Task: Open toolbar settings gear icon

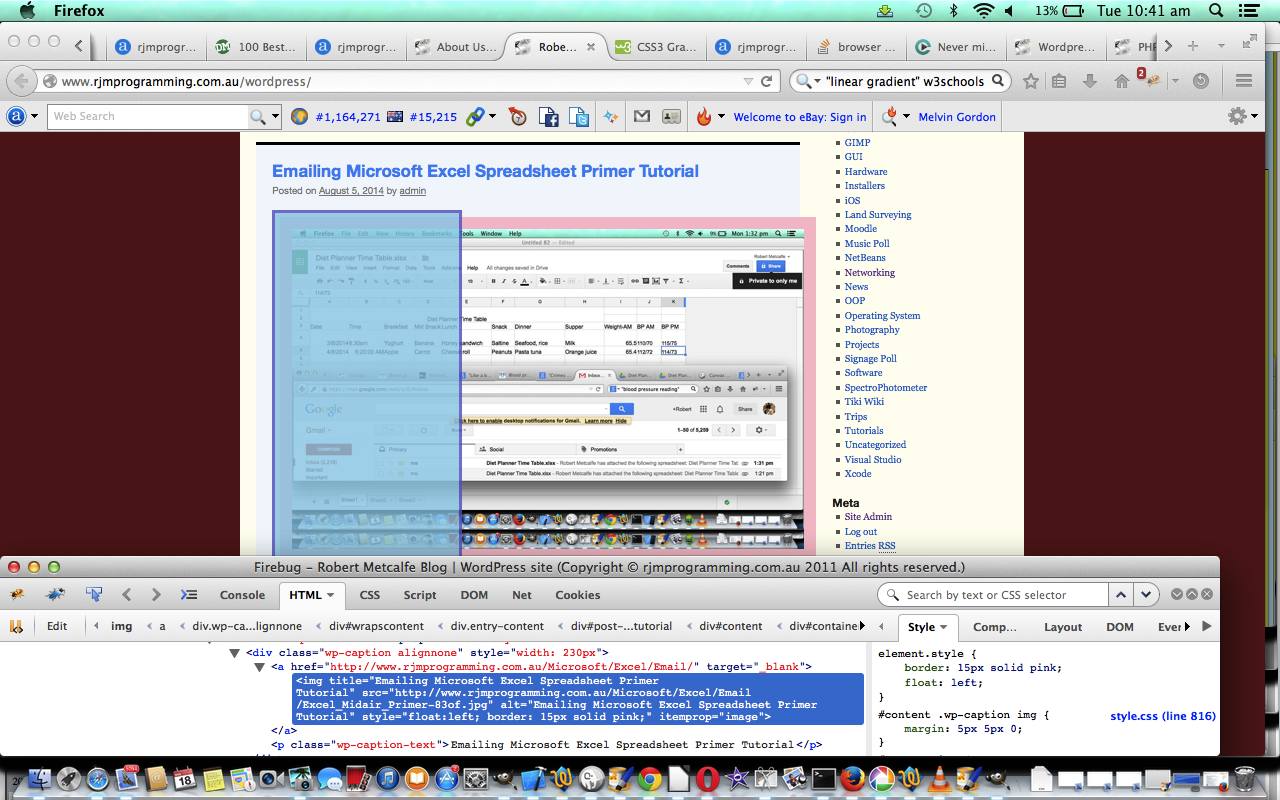Action: click(1238, 116)
